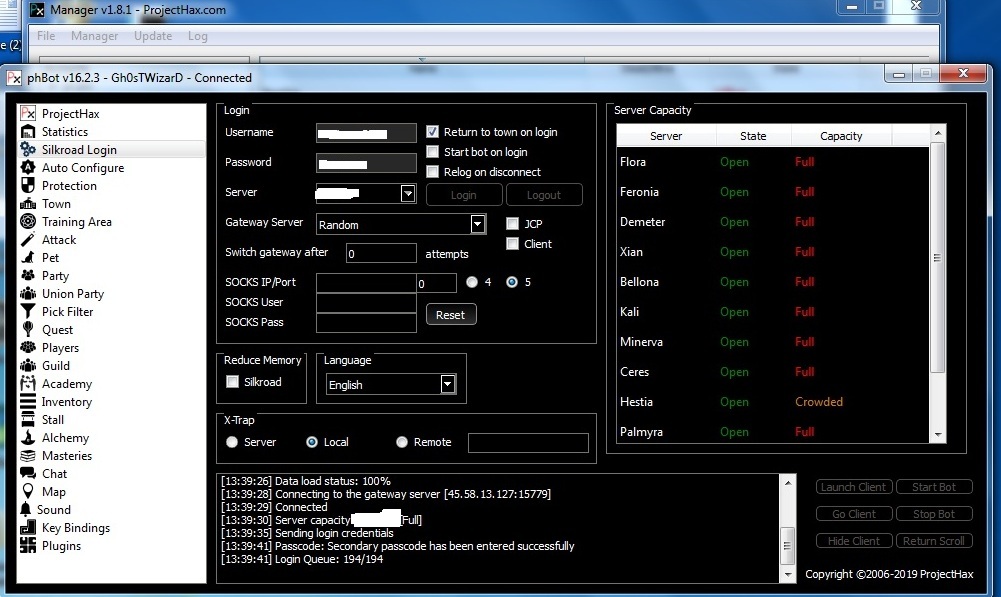The height and width of the screenshot is (597, 1001).
Task: Click the Launch Client button
Action: tap(853, 486)
